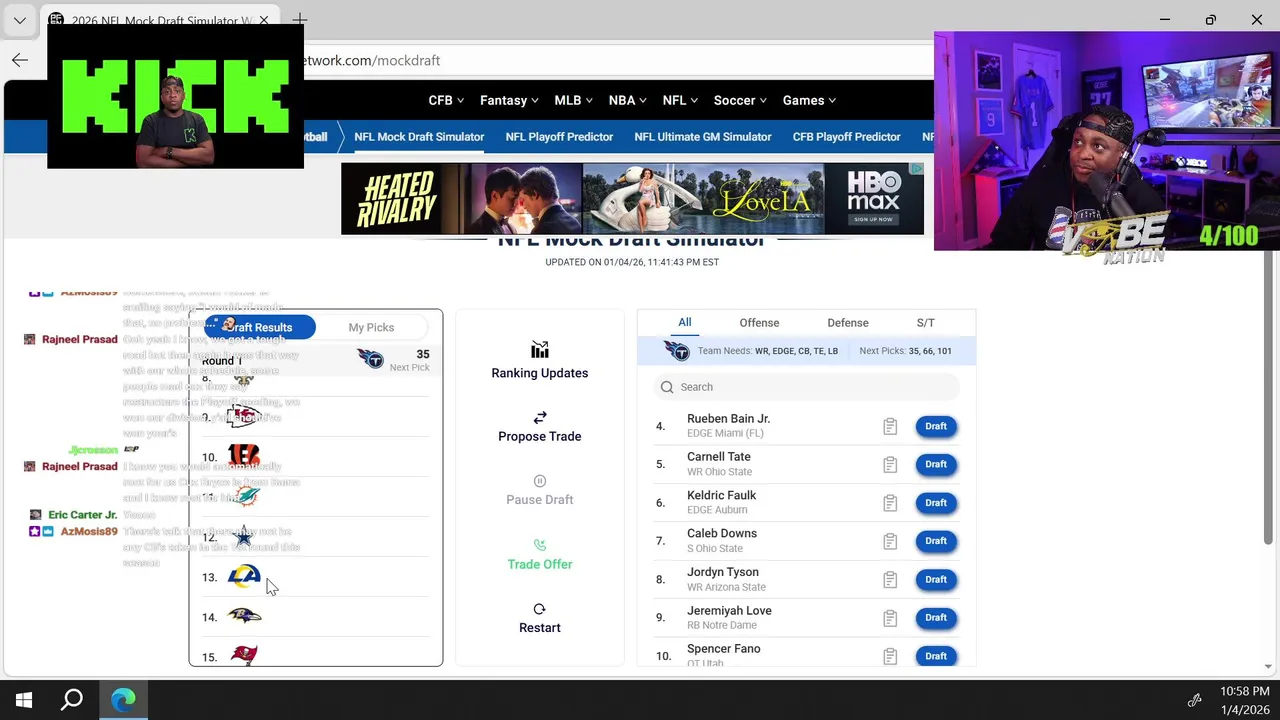Viewport: 1280px width, 720px height.
Task: Click the Restart circular arrow icon
Action: [x=540, y=609]
